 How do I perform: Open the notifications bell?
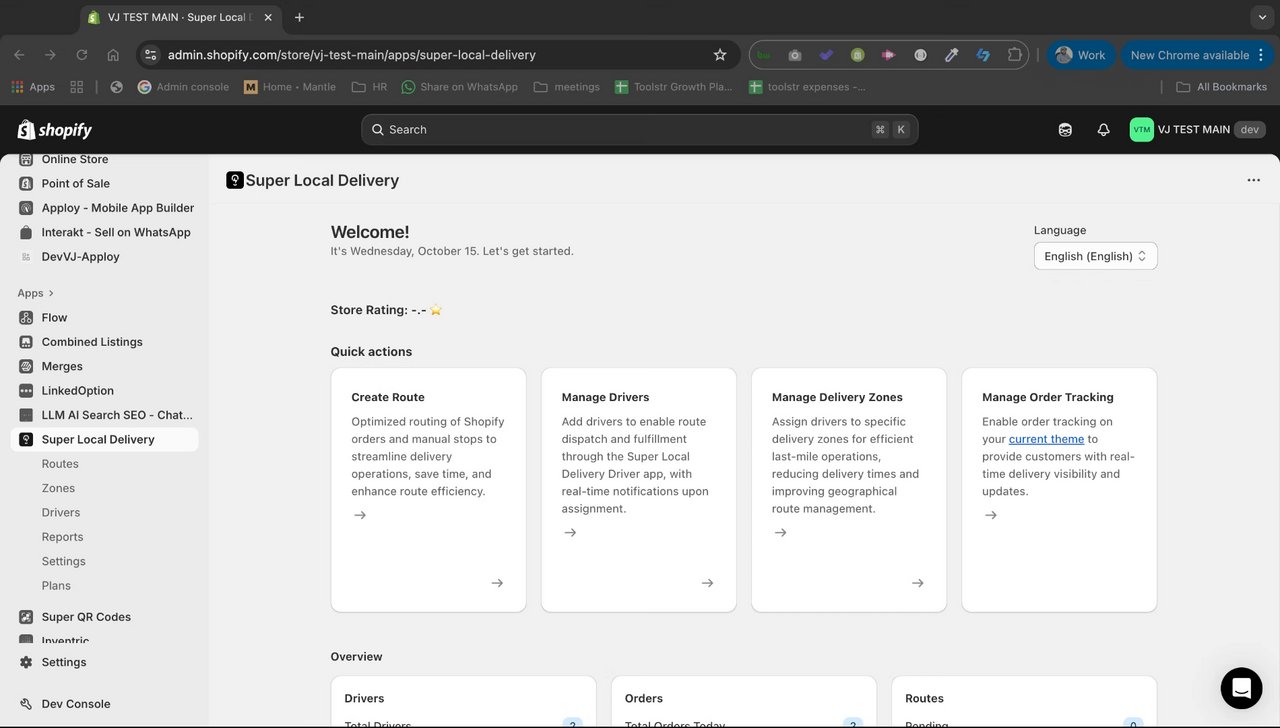tap(1104, 130)
